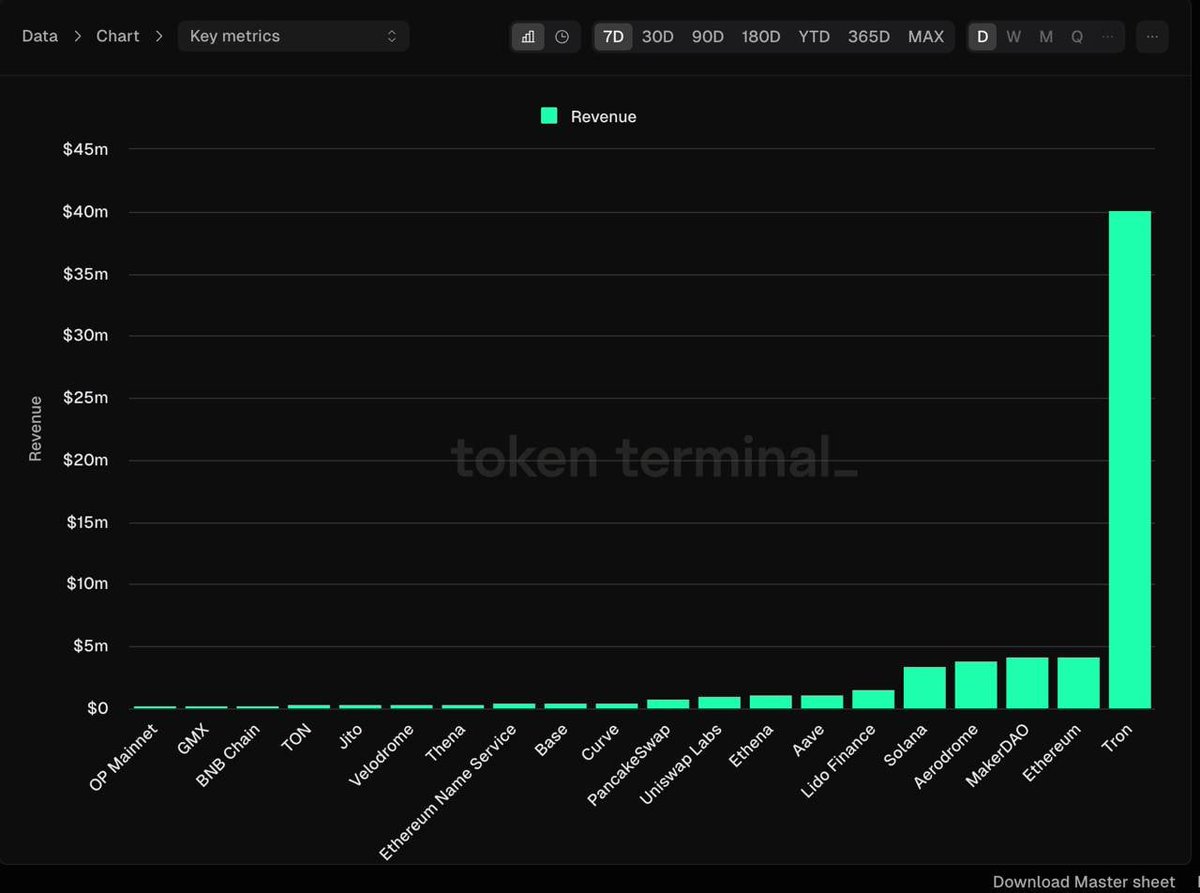The width and height of the screenshot is (1200, 893).
Task: Click the MakerDAO revenue bar
Action: [x=1027, y=683]
